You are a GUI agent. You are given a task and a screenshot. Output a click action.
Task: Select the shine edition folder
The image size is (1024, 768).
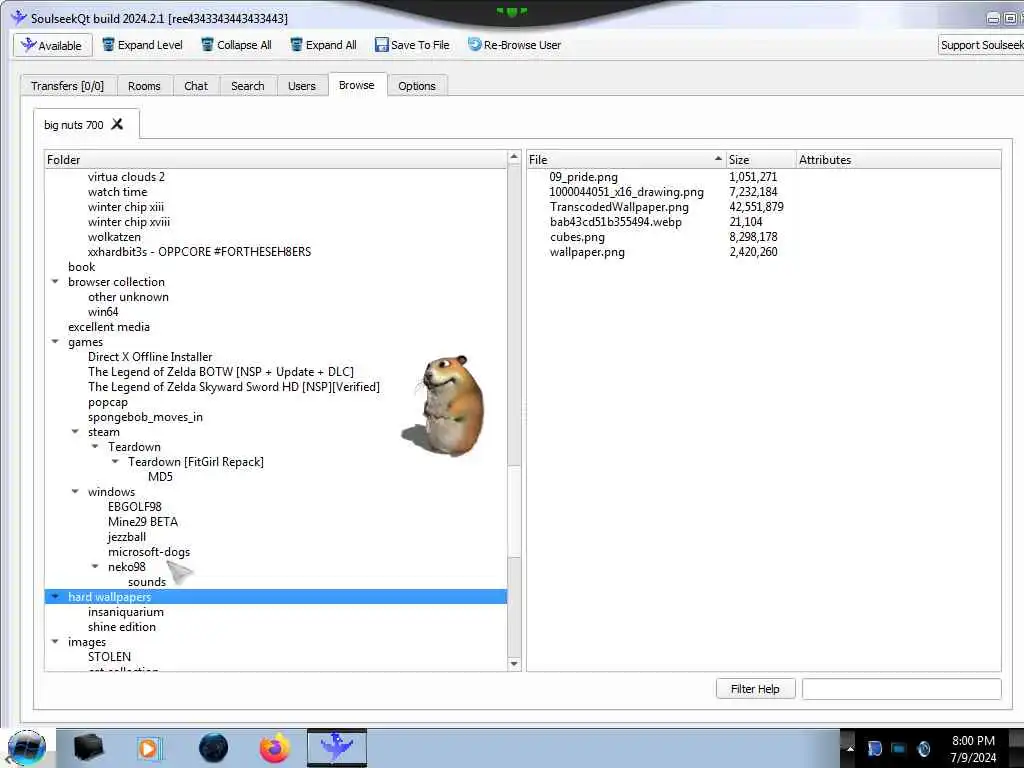point(122,627)
